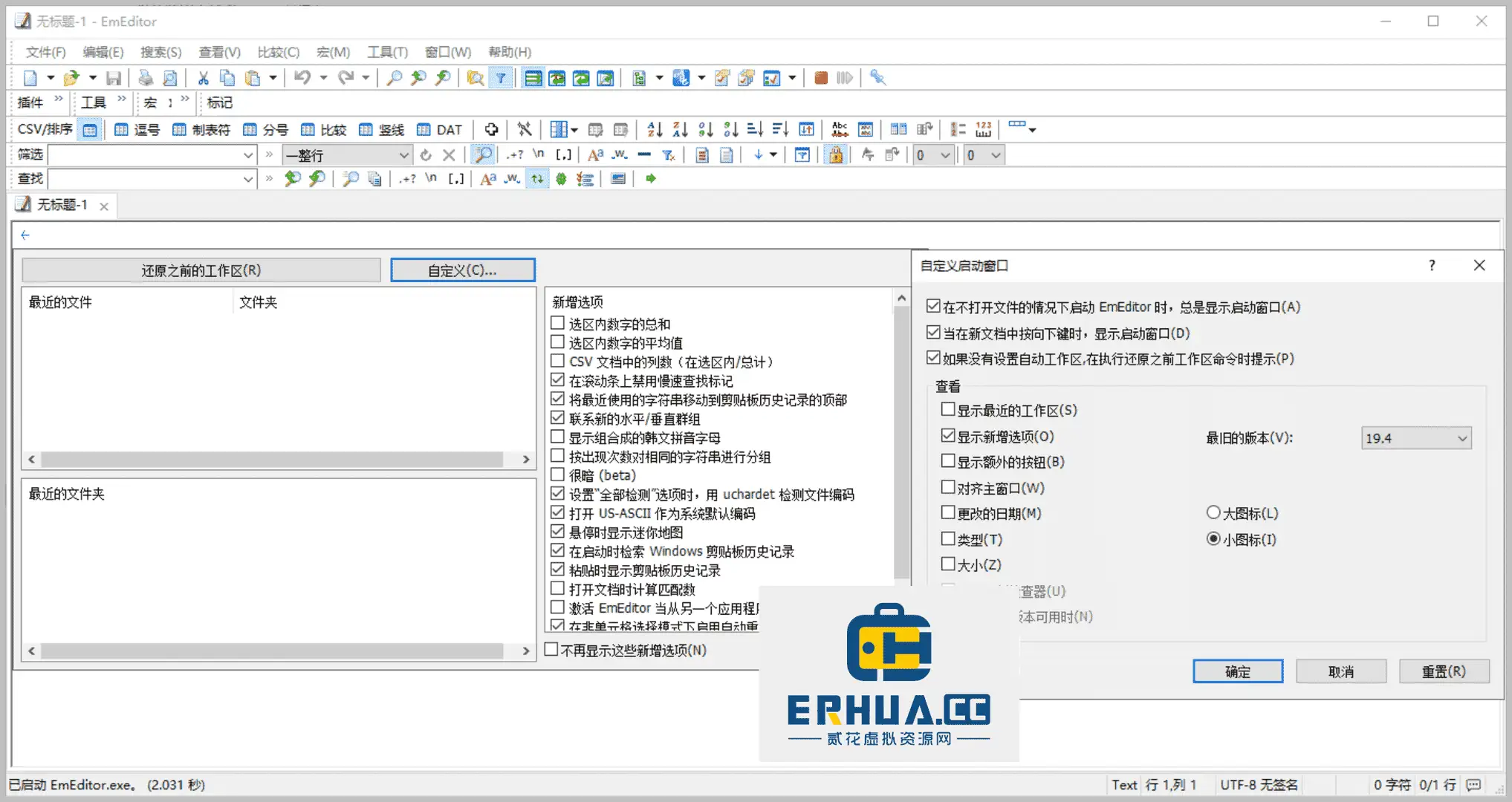Image resolution: width=1512 pixels, height=802 pixels.
Task: Check 显示最近的工作区(S)
Action: pyautogui.click(x=948, y=410)
